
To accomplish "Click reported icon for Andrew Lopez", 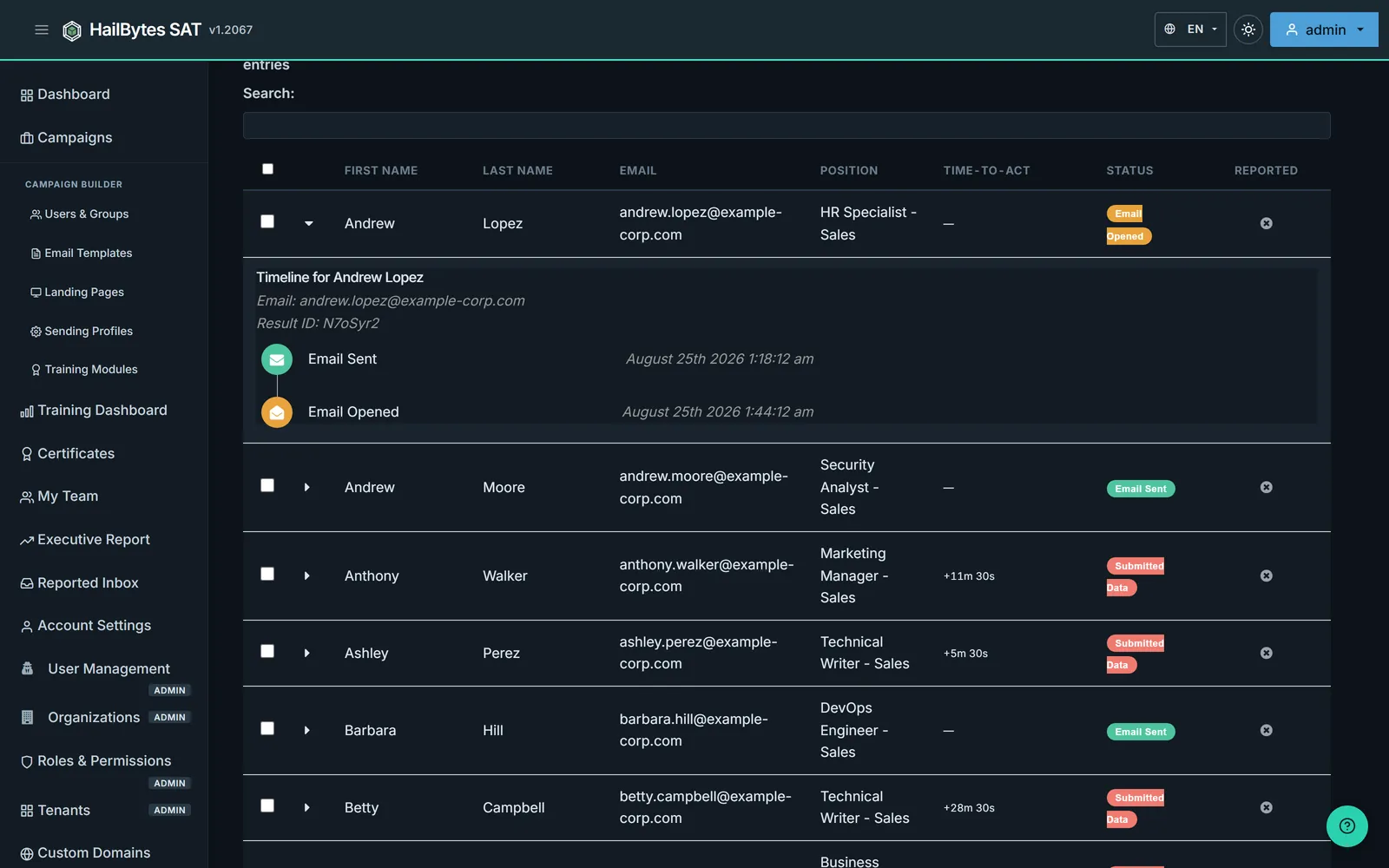I will (1266, 223).
